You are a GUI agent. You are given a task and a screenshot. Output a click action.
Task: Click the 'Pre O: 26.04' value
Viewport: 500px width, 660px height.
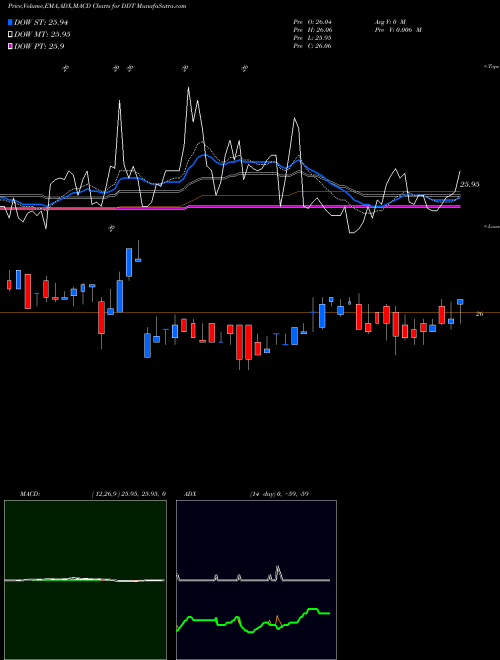[312, 21]
